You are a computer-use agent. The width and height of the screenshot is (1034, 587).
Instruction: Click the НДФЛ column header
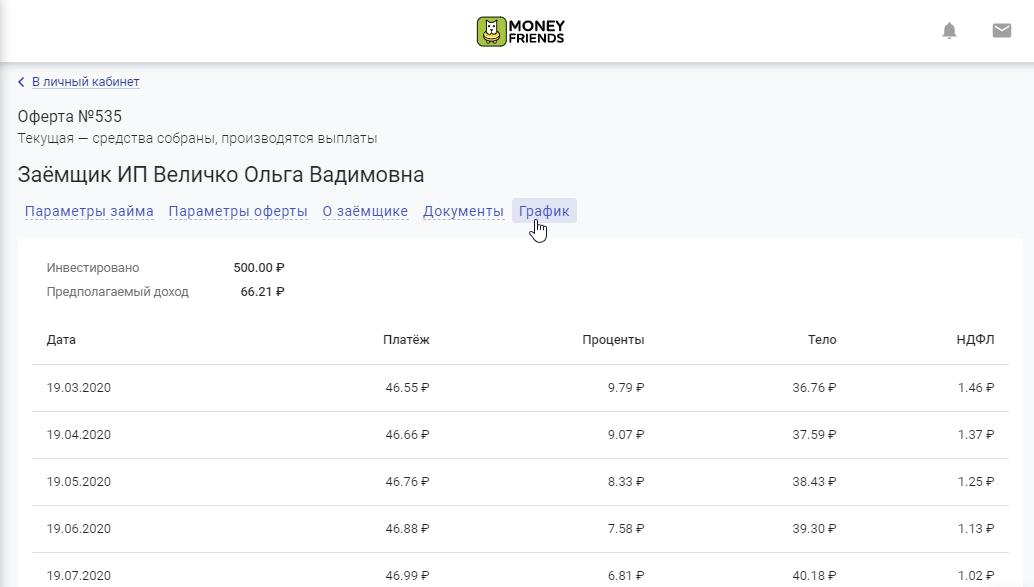[x=975, y=340]
